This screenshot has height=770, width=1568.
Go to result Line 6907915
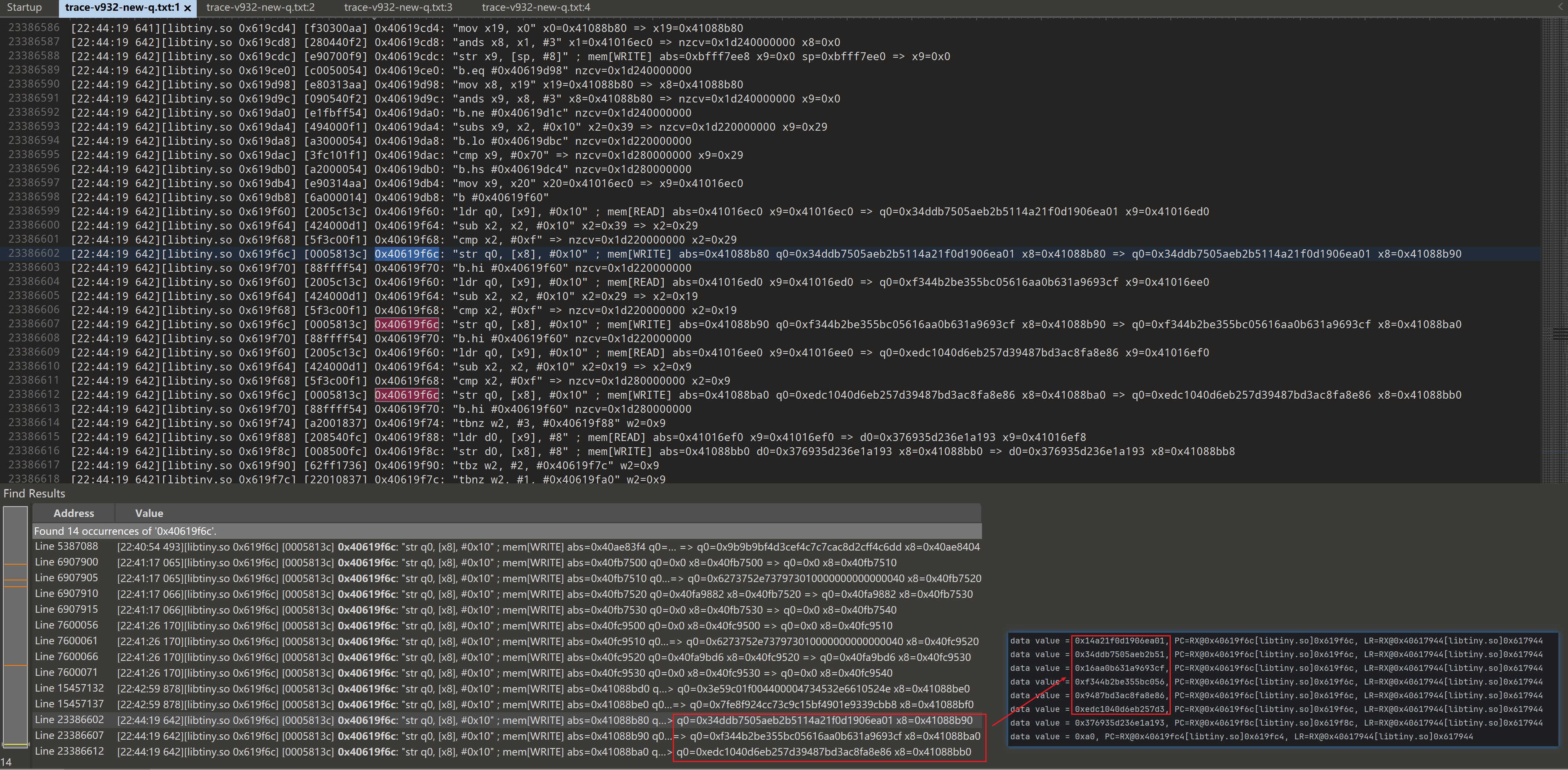point(506,610)
